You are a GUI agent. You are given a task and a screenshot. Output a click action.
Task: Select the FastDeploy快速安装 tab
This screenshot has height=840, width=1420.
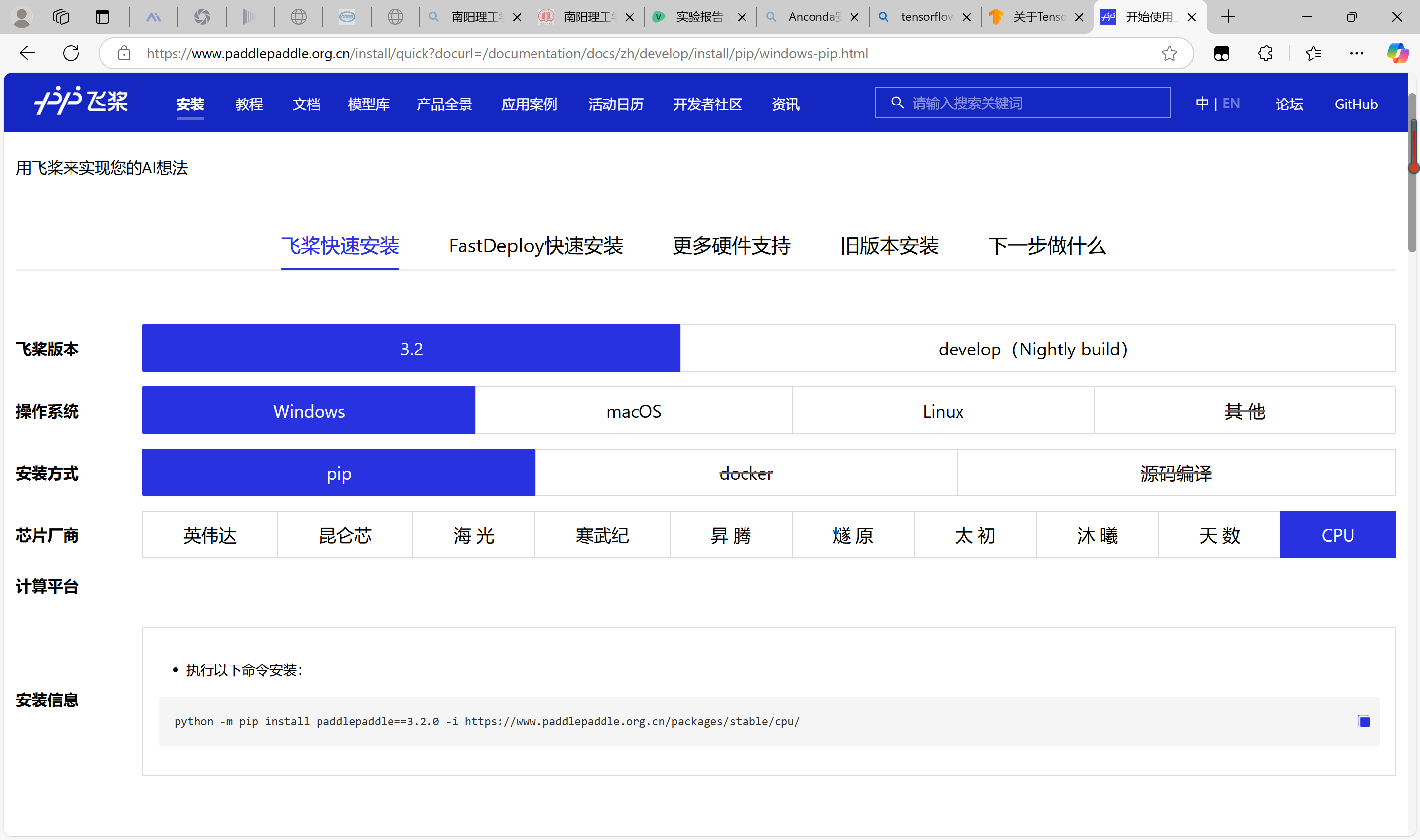coord(535,245)
